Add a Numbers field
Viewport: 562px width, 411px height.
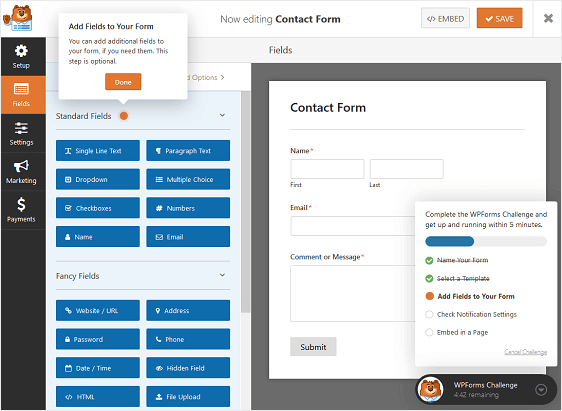(x=188, y=208)
